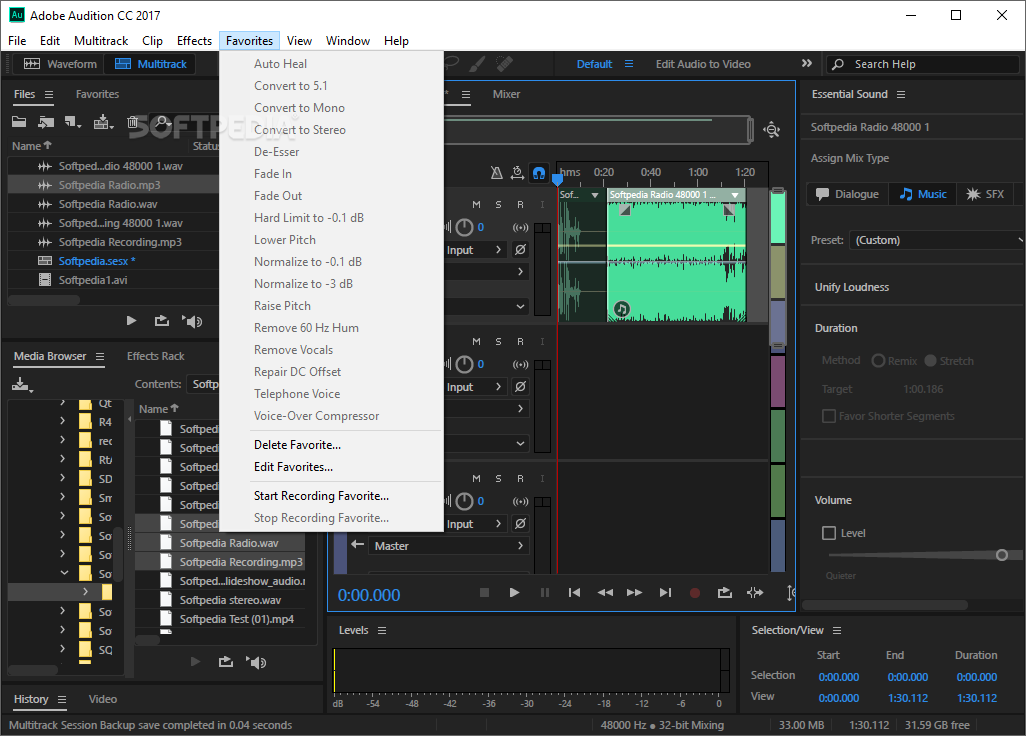Click first track volume knob
The width and height of the screenshot is (1026, 736).
(464, 227)
